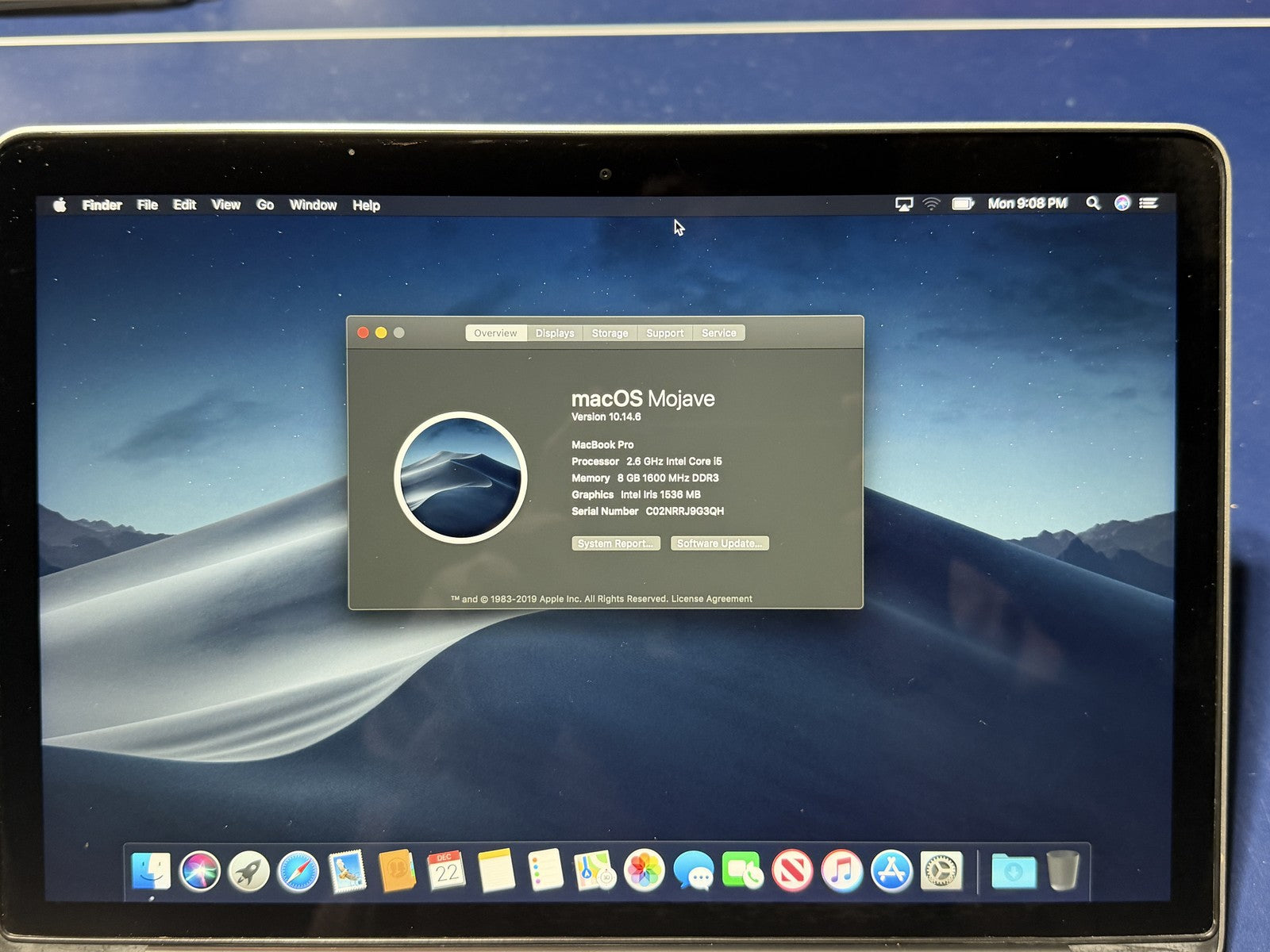The image size is (1270, 952).
Task: Open the Downloads folder in Dock
Action: tap(1014, 871)
